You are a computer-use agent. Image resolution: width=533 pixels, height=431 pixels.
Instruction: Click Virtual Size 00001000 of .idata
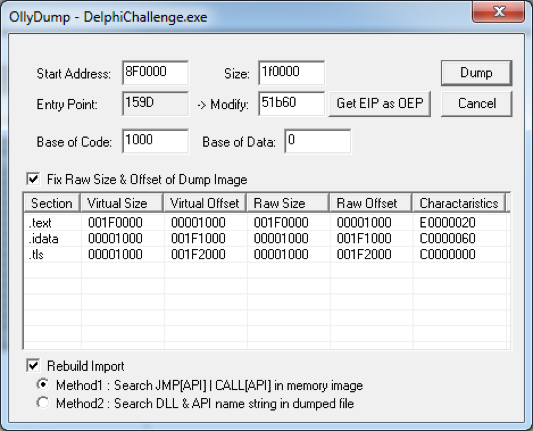(x=115, y=239)
